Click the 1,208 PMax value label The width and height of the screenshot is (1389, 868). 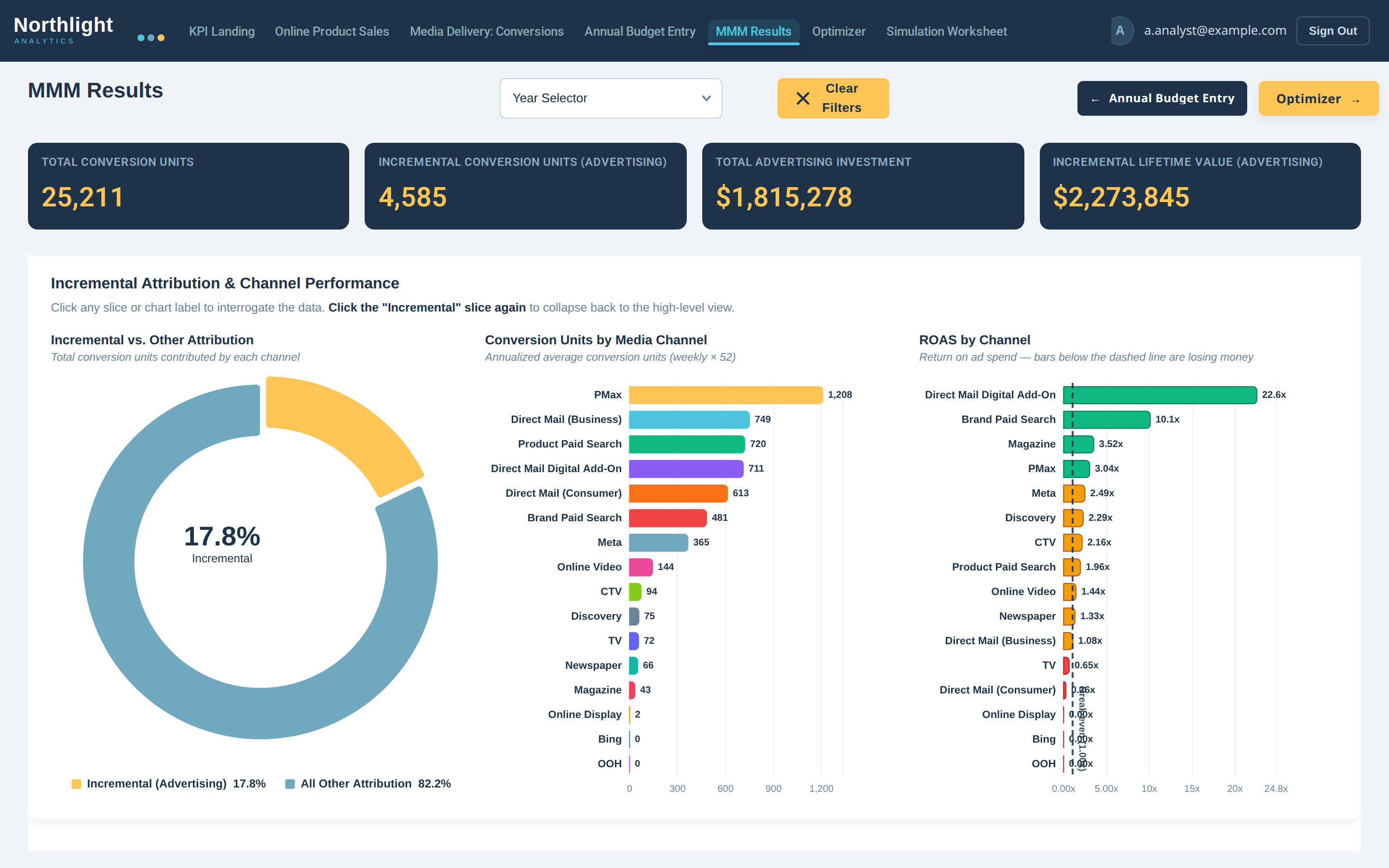click(840, 395)
